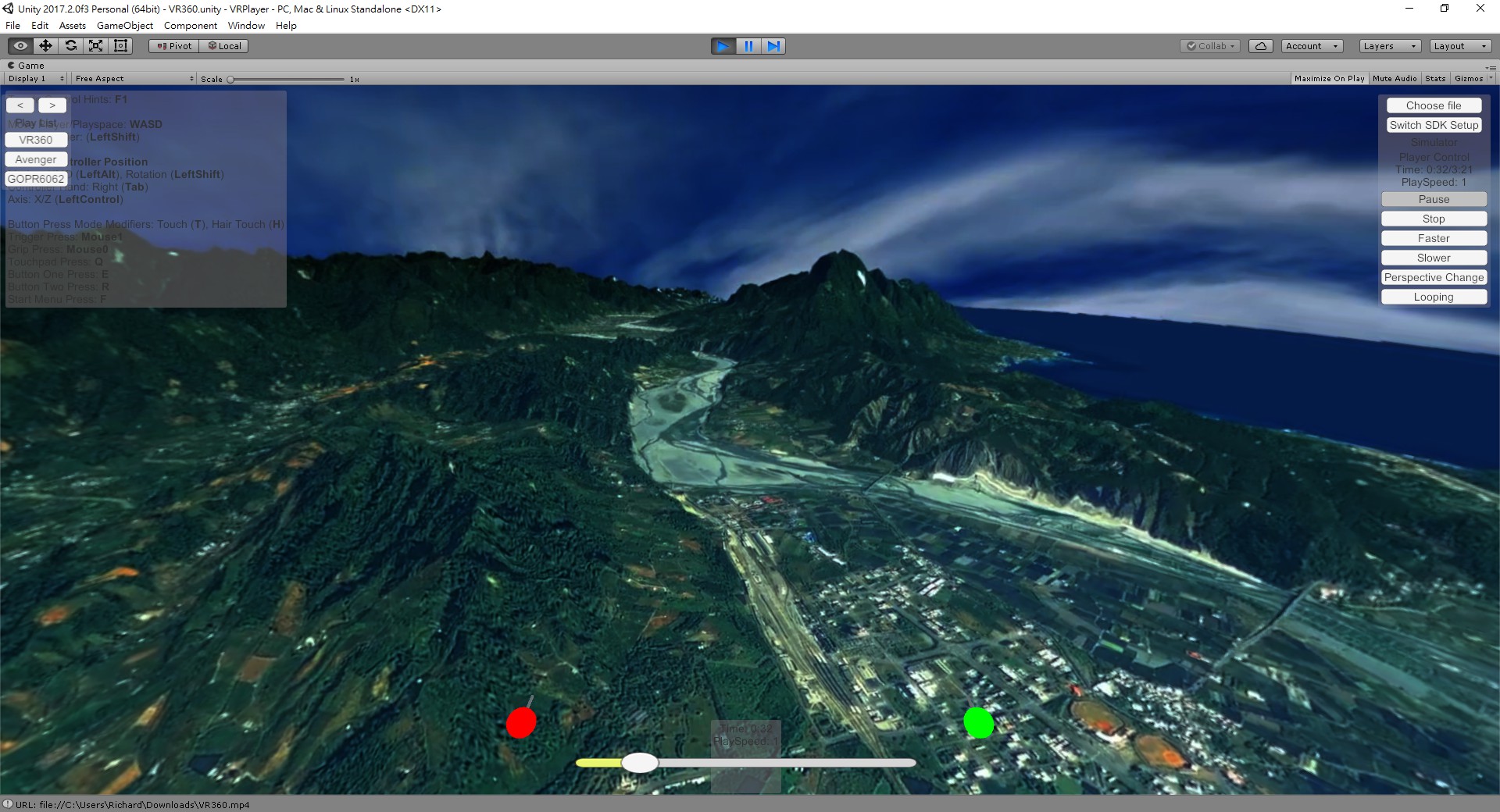
Task: Expand the Free Aspect dropdown
Action: (x=134, y=79)
